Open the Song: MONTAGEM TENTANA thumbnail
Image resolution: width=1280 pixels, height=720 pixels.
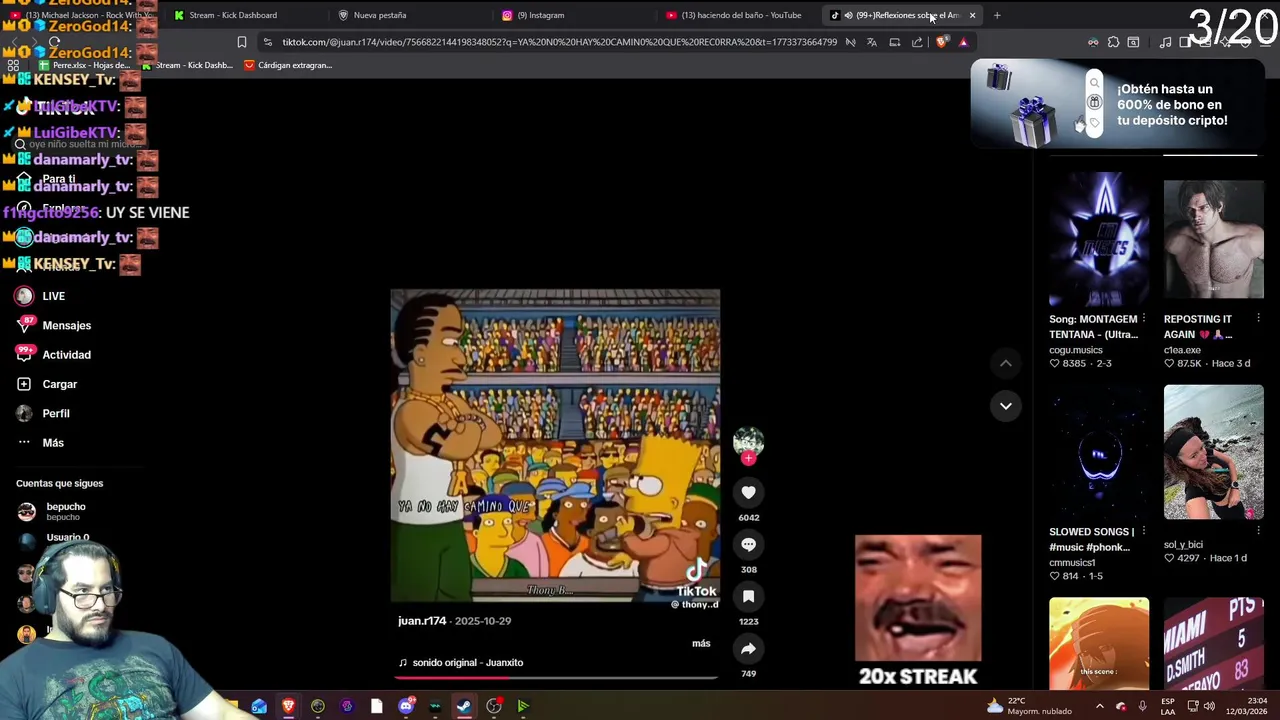point(1099,239)
